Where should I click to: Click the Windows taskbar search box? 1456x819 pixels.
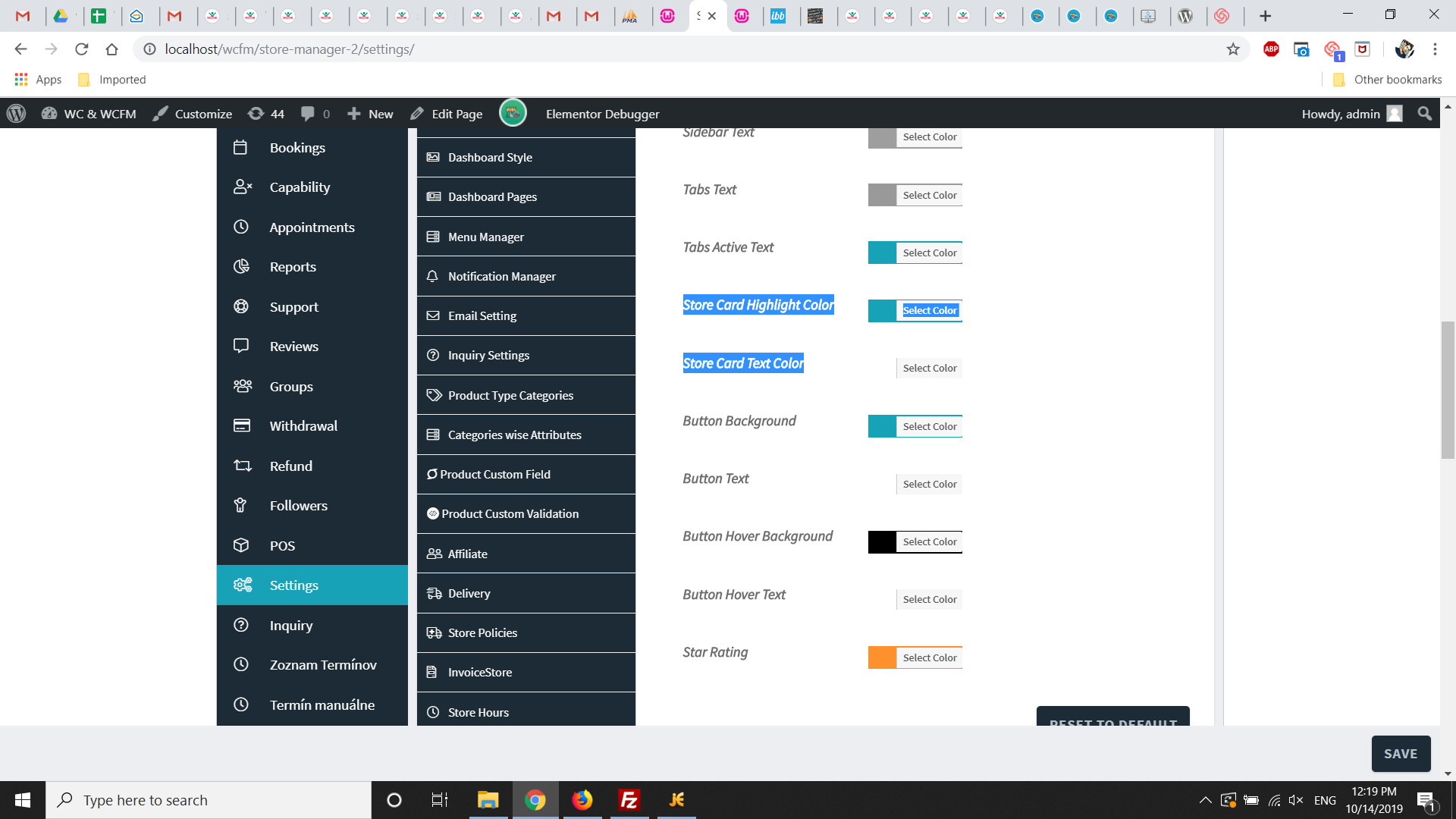click(x=209, y=800)
